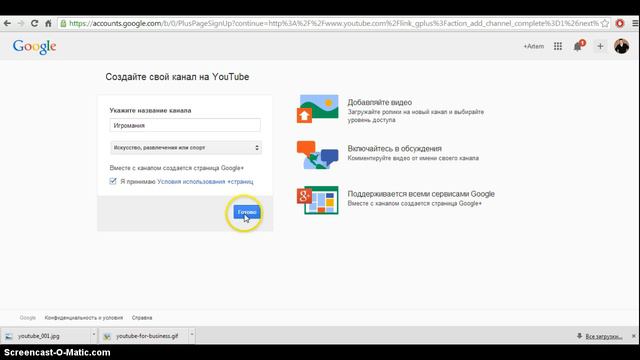
Task: Close the downloads bar
Action: point(633,336)
